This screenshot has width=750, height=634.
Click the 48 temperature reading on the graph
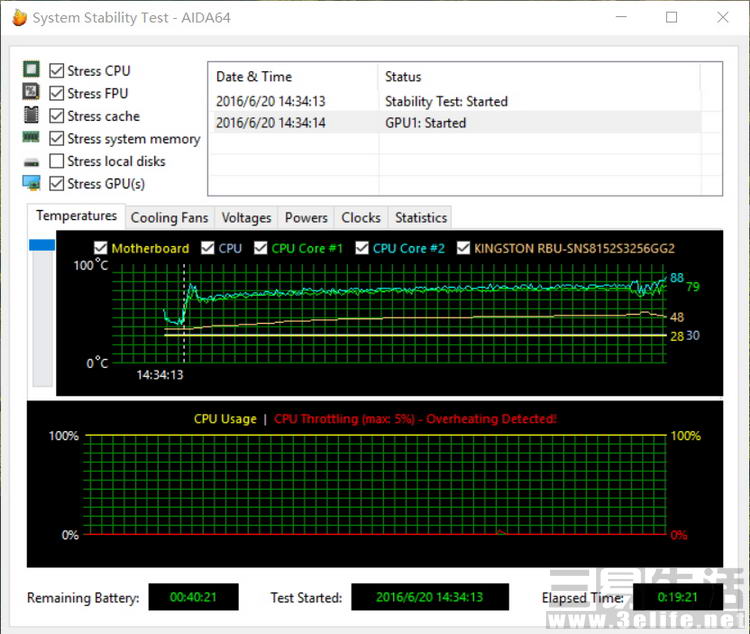[x=677, y=317]
